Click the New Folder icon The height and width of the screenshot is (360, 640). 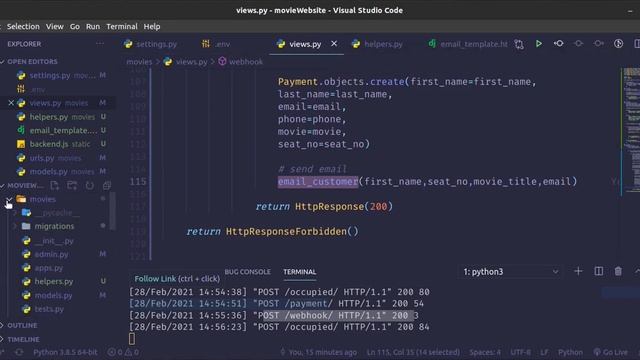(72, 185)
